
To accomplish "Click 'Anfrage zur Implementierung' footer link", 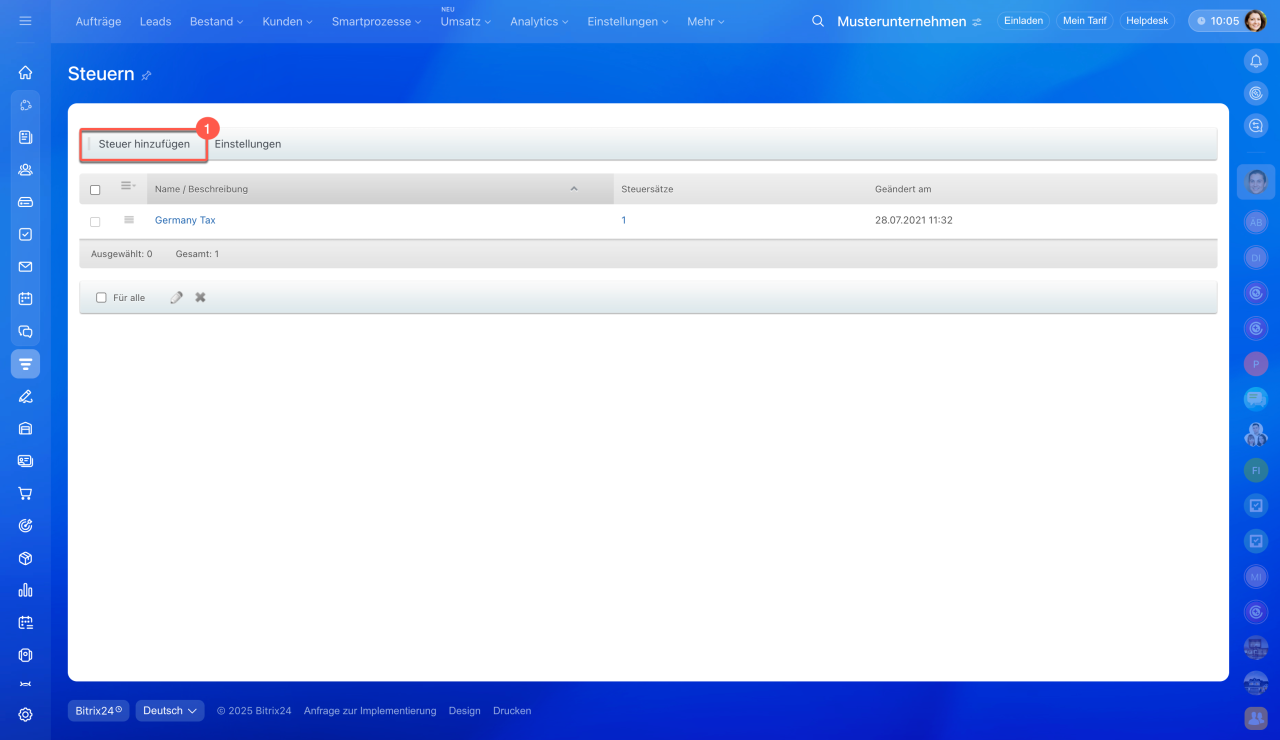I will (x=370, y=711).
